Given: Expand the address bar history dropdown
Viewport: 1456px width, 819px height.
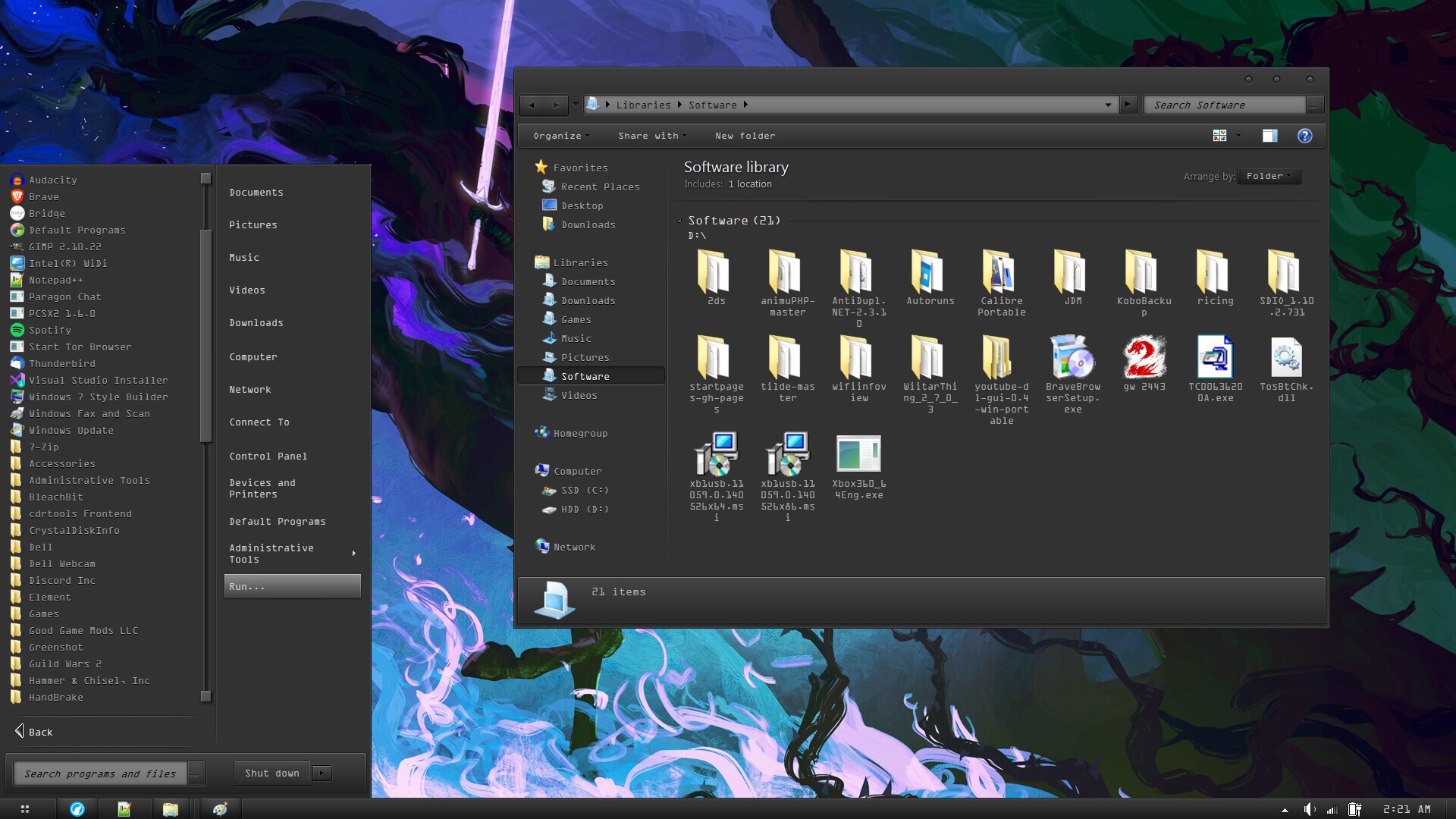Looking at the screenshot, I should coord(1108,105).
